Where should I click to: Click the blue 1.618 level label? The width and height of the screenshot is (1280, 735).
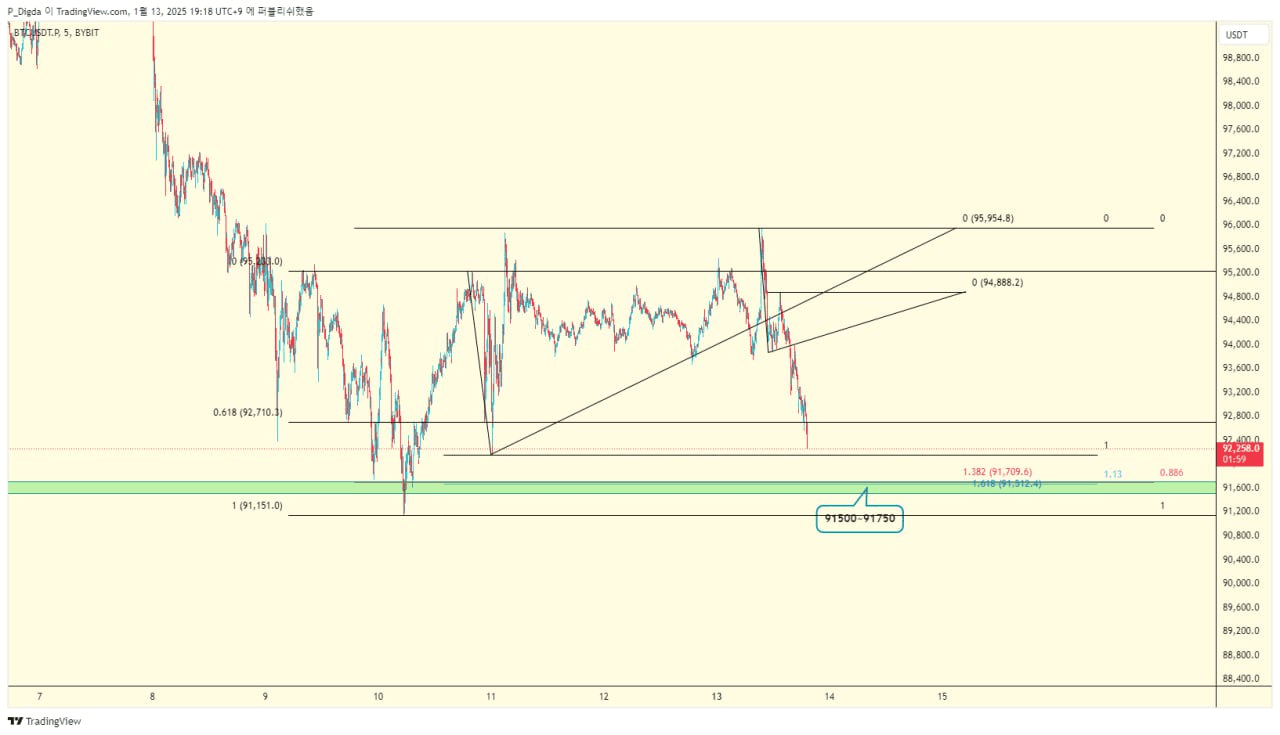click(x=1006, y=484)
